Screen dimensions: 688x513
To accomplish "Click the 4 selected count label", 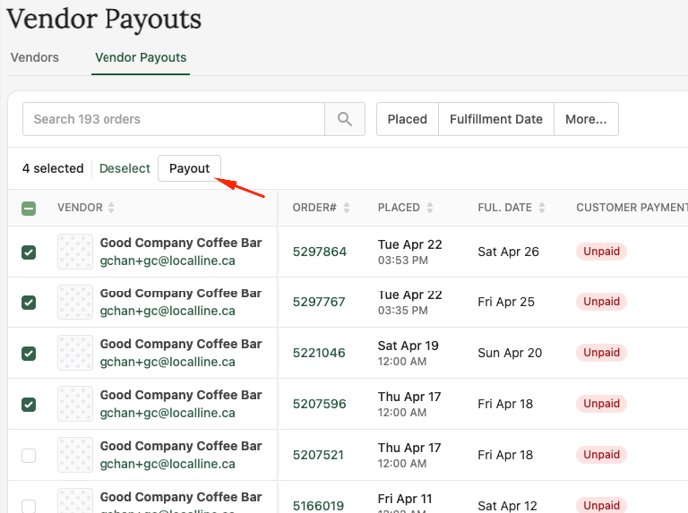I will coord(53,169).
